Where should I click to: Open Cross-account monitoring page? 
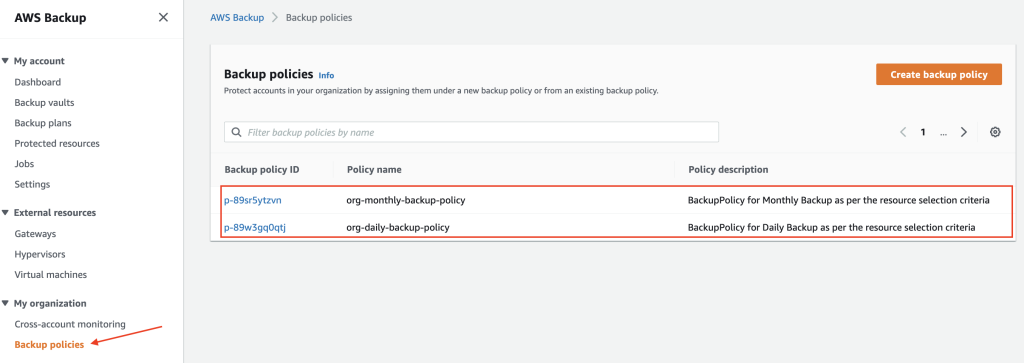(70, 324)
